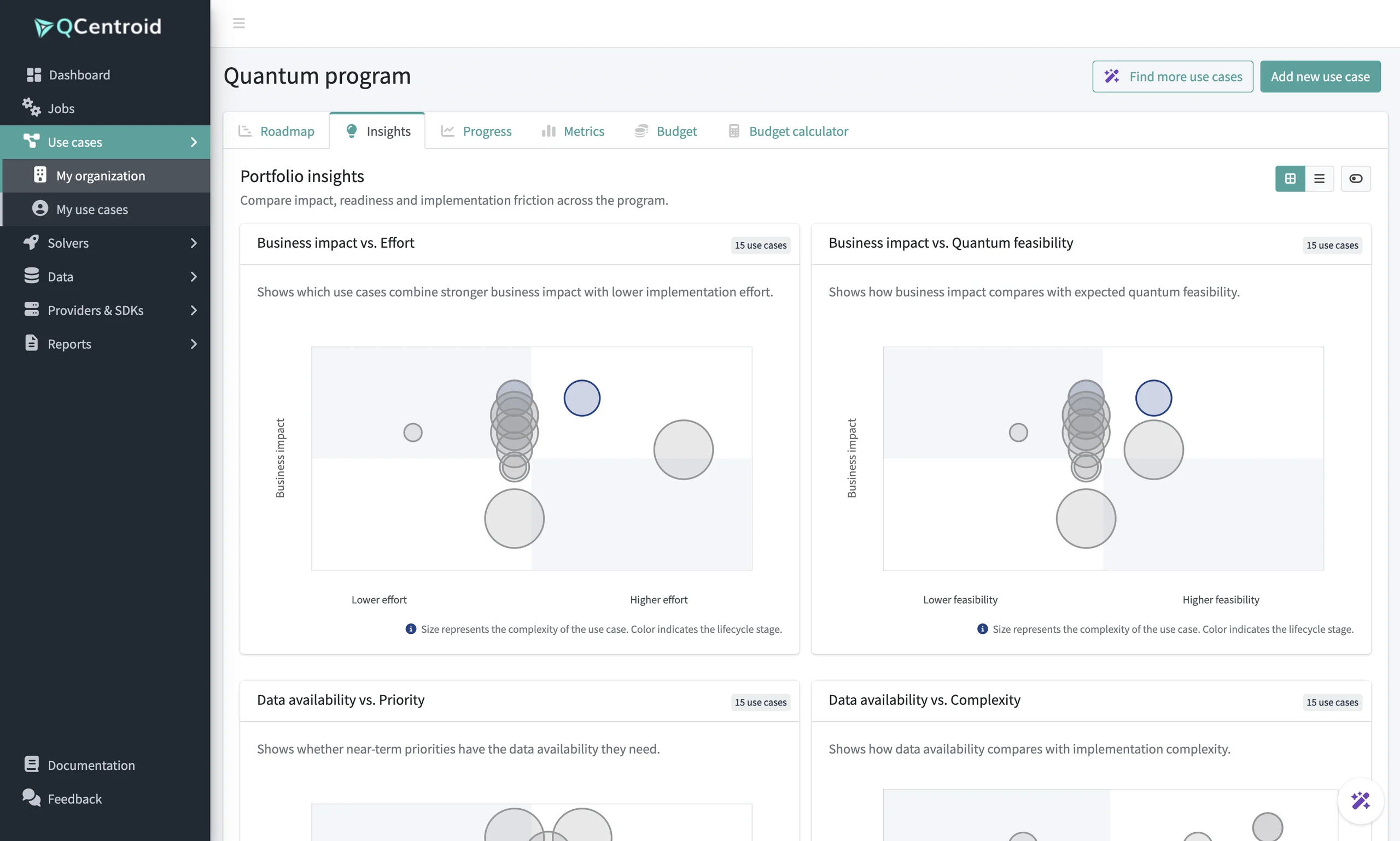This screenshot has width=1400, height=841.
Task: Select the blue bubble in Quantum feasibility chart
Action: [1153, 398]
